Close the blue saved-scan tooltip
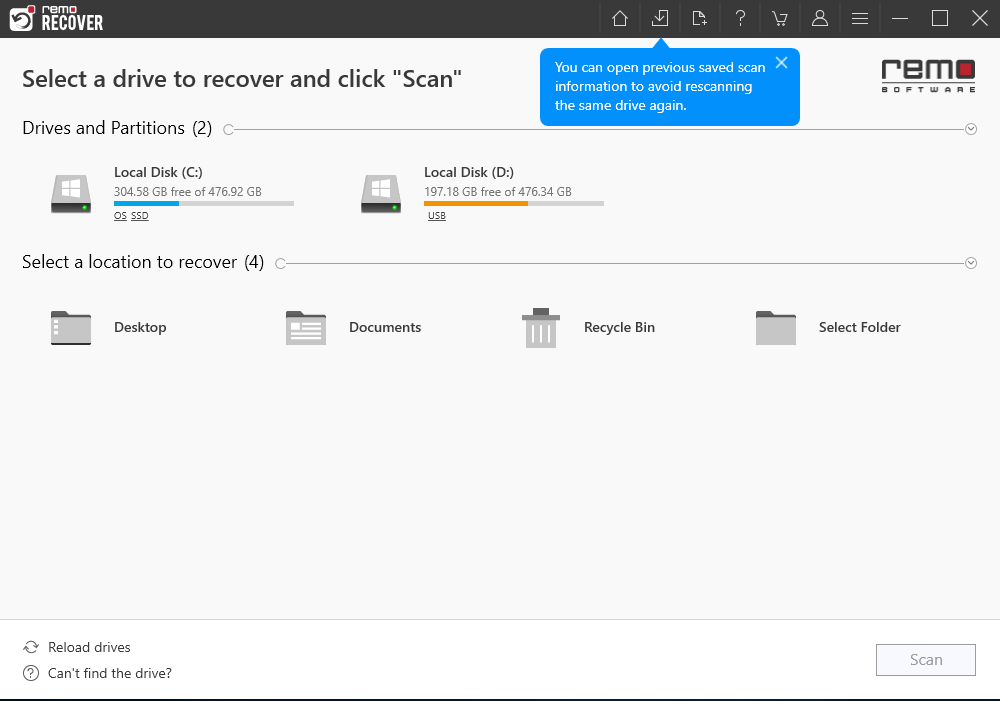 coord(781,63)
